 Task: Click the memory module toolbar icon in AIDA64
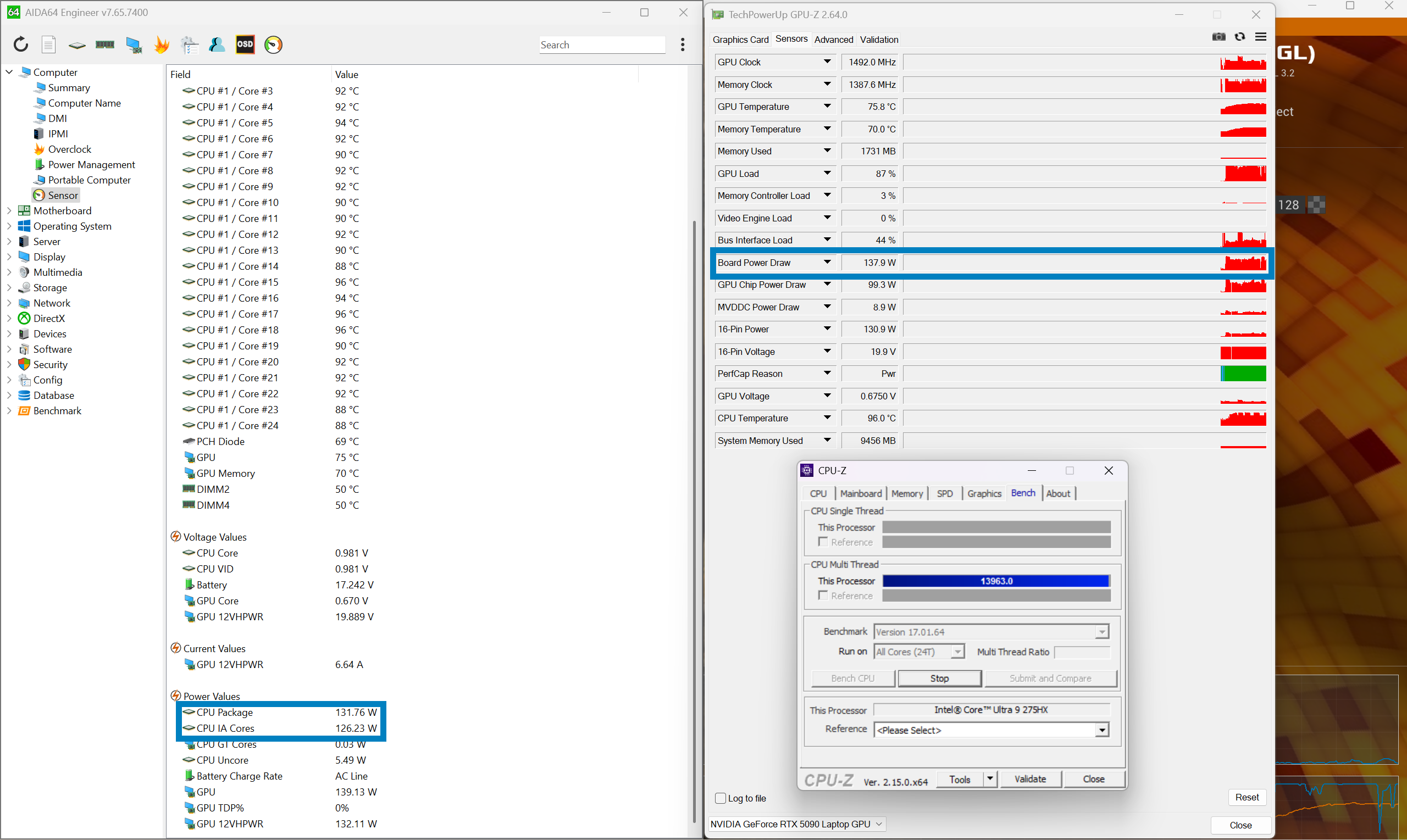pyautogui.click(x=105, y=44)
